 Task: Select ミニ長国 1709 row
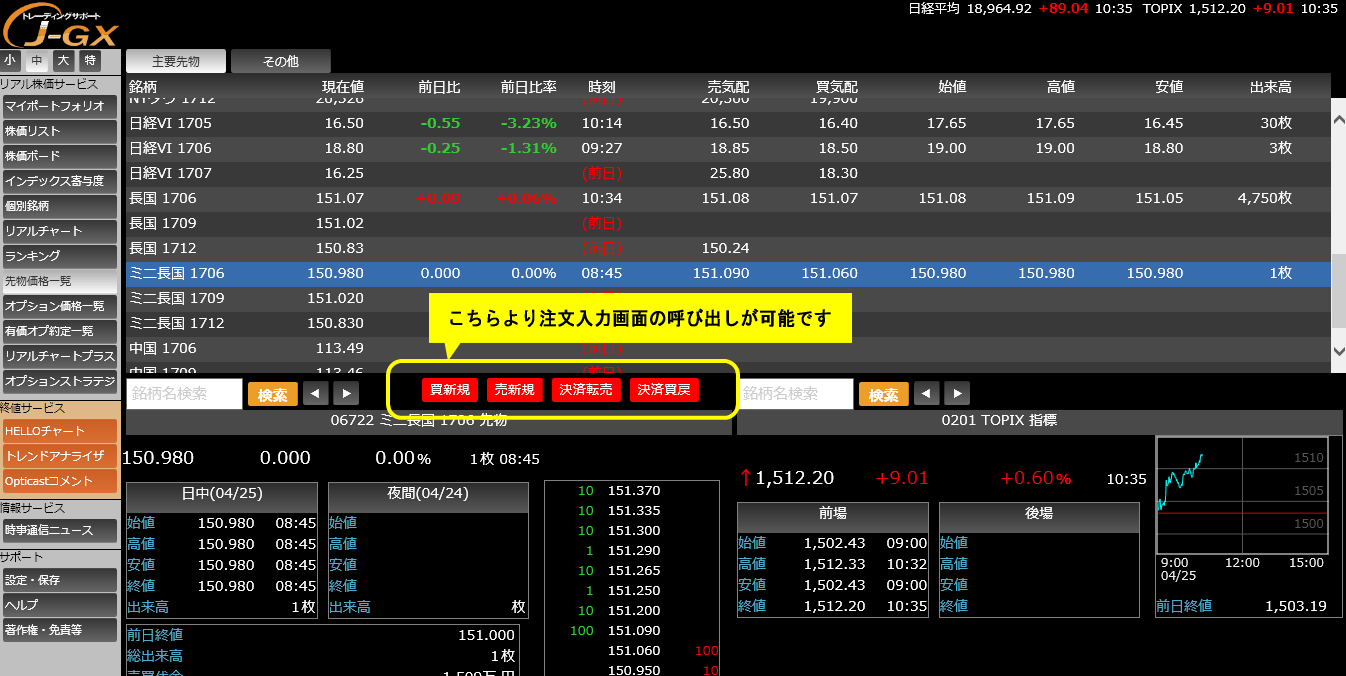[728, 298]
